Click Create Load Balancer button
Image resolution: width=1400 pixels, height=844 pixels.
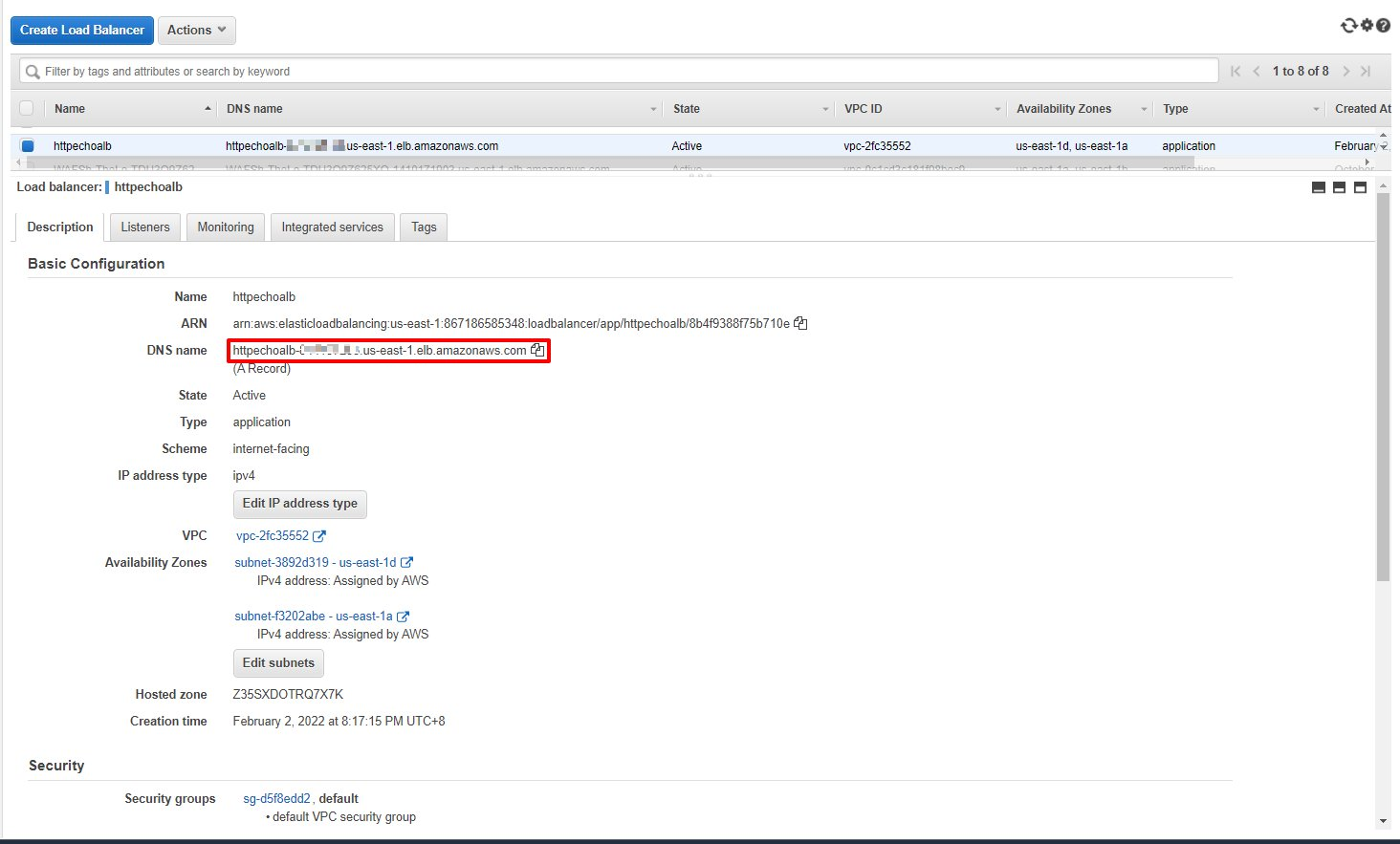82,30
